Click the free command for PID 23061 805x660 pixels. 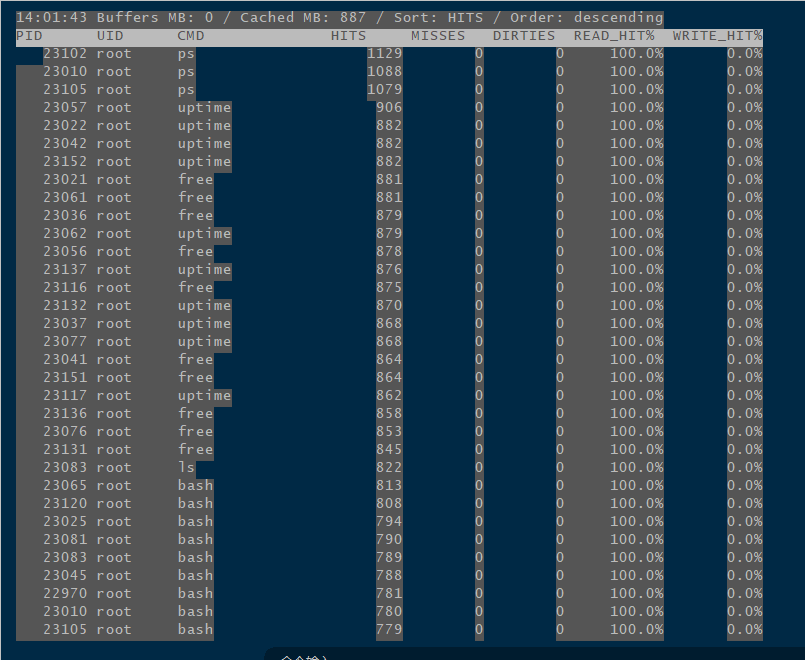196,198
